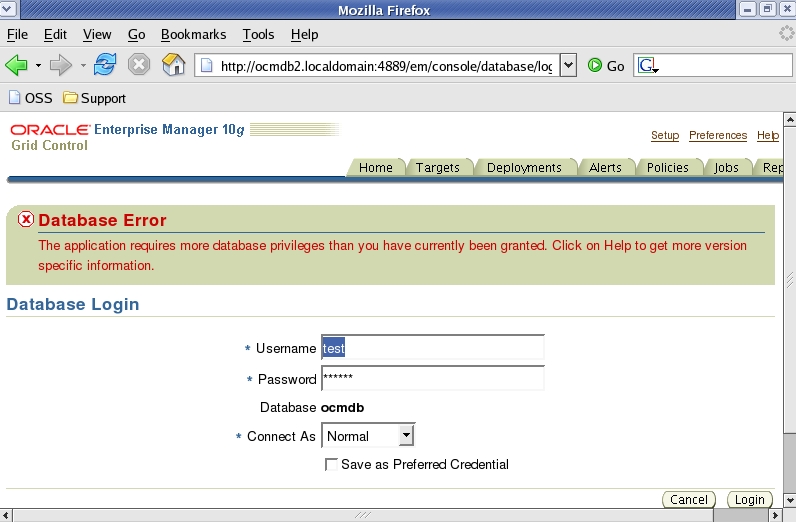The height and width of the screenshot is (522, 796).
Task: Click the green Go button
Action: pyautogui.click(x=606, y=66)
